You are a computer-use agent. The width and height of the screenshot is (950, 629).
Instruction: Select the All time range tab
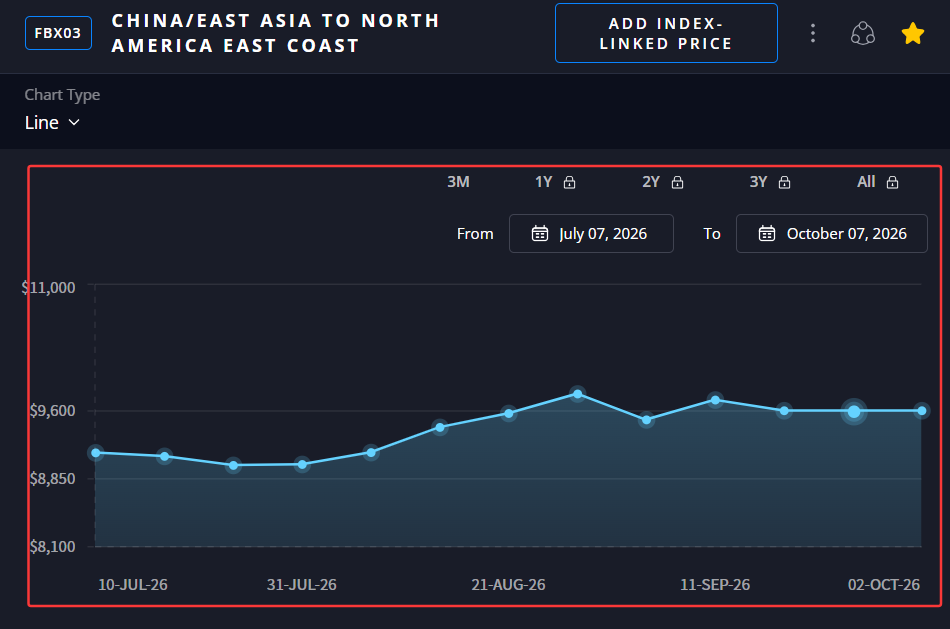866,182
